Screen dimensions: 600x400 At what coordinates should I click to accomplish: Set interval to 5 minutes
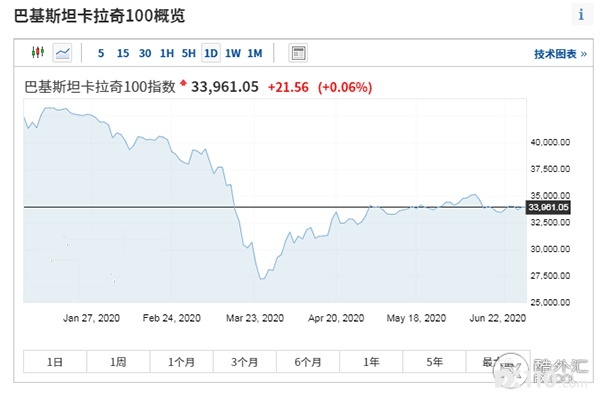[101, 53]
